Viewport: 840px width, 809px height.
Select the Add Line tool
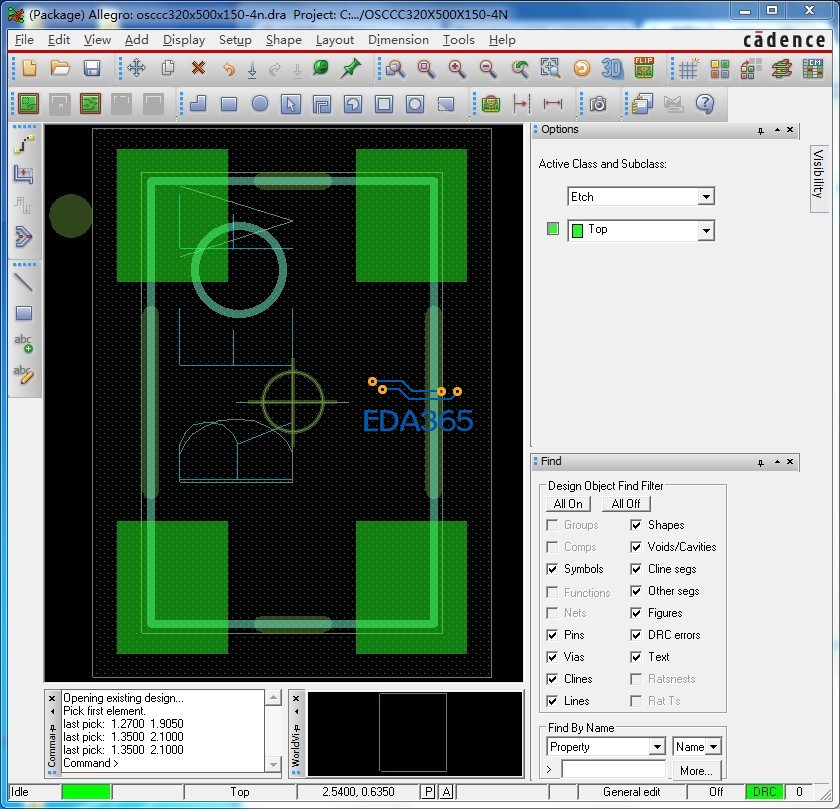pos(23,282)
